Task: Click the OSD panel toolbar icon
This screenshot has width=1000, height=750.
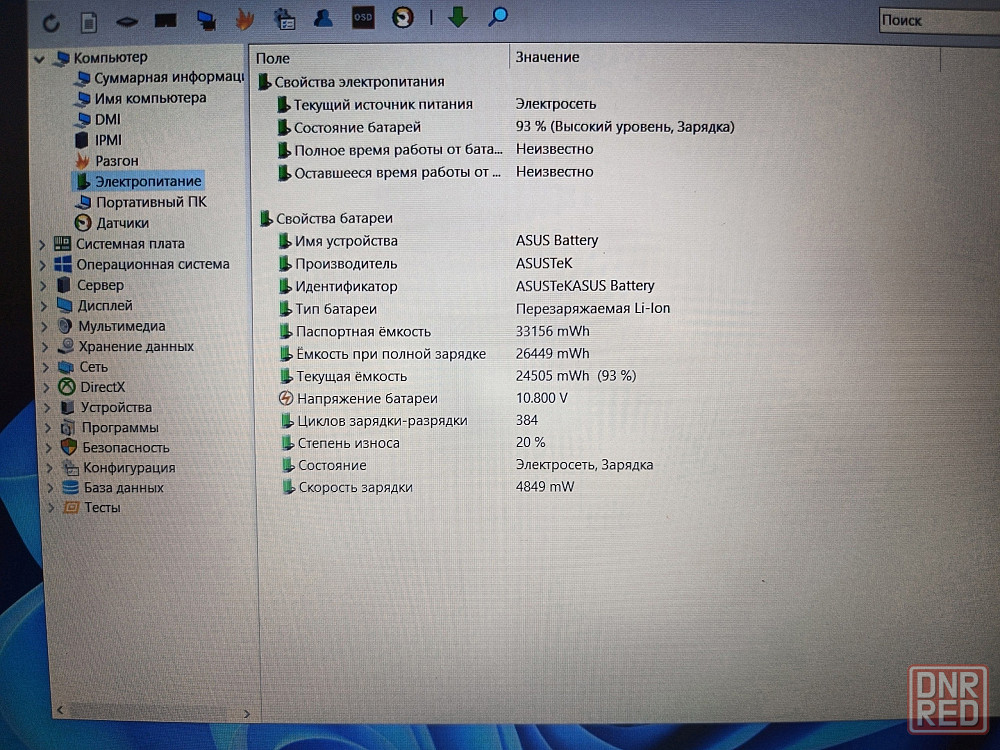Action: pyautogui.click(x=363, y=17)
